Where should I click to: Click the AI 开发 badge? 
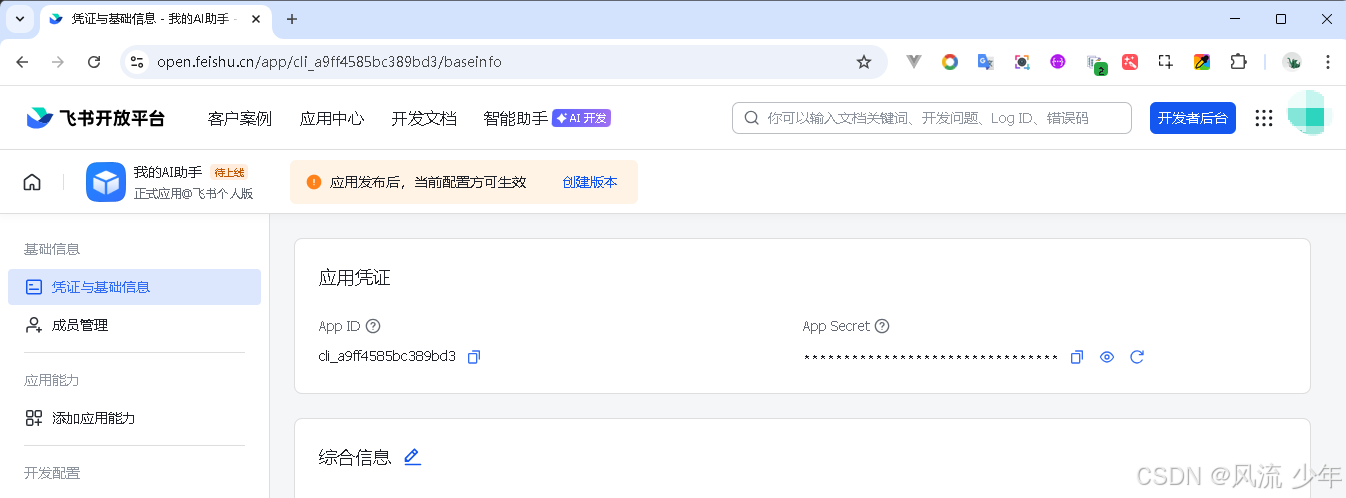point(582,118)
